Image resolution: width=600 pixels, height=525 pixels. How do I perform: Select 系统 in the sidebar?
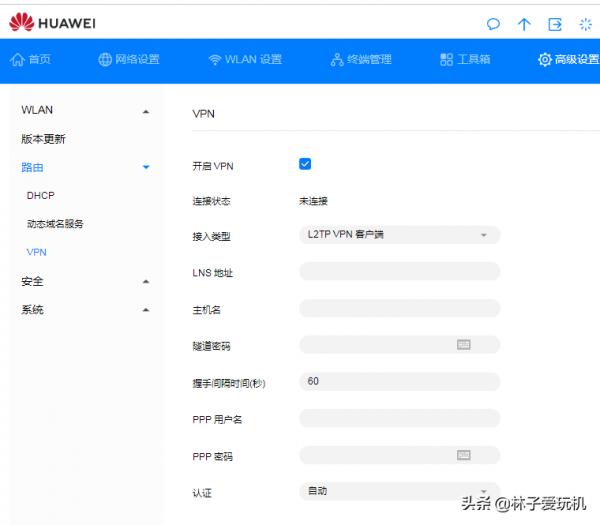tap(32, 310)
